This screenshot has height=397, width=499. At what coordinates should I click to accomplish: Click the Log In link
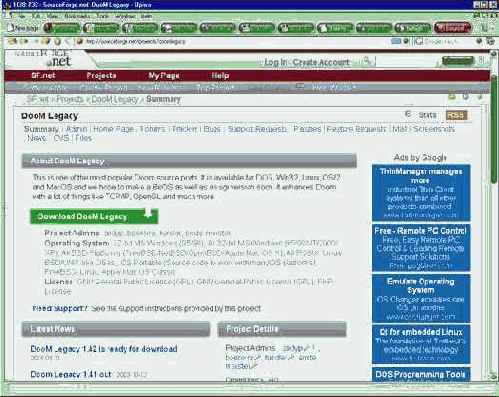pyautogui.click(x=275, y=62)
